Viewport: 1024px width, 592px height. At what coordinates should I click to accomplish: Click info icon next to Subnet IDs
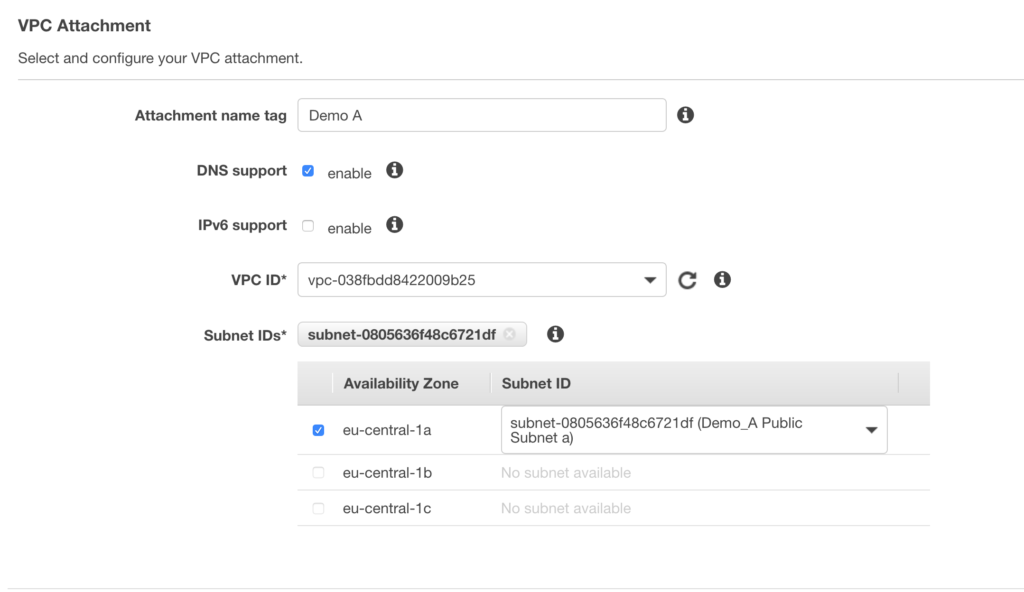(x=555, y=334)
